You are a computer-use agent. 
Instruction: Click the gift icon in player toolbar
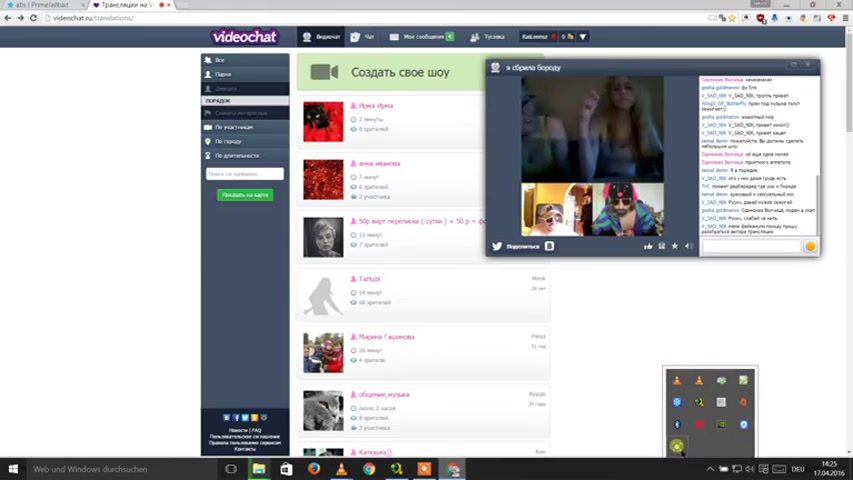(x=662, y=247)
